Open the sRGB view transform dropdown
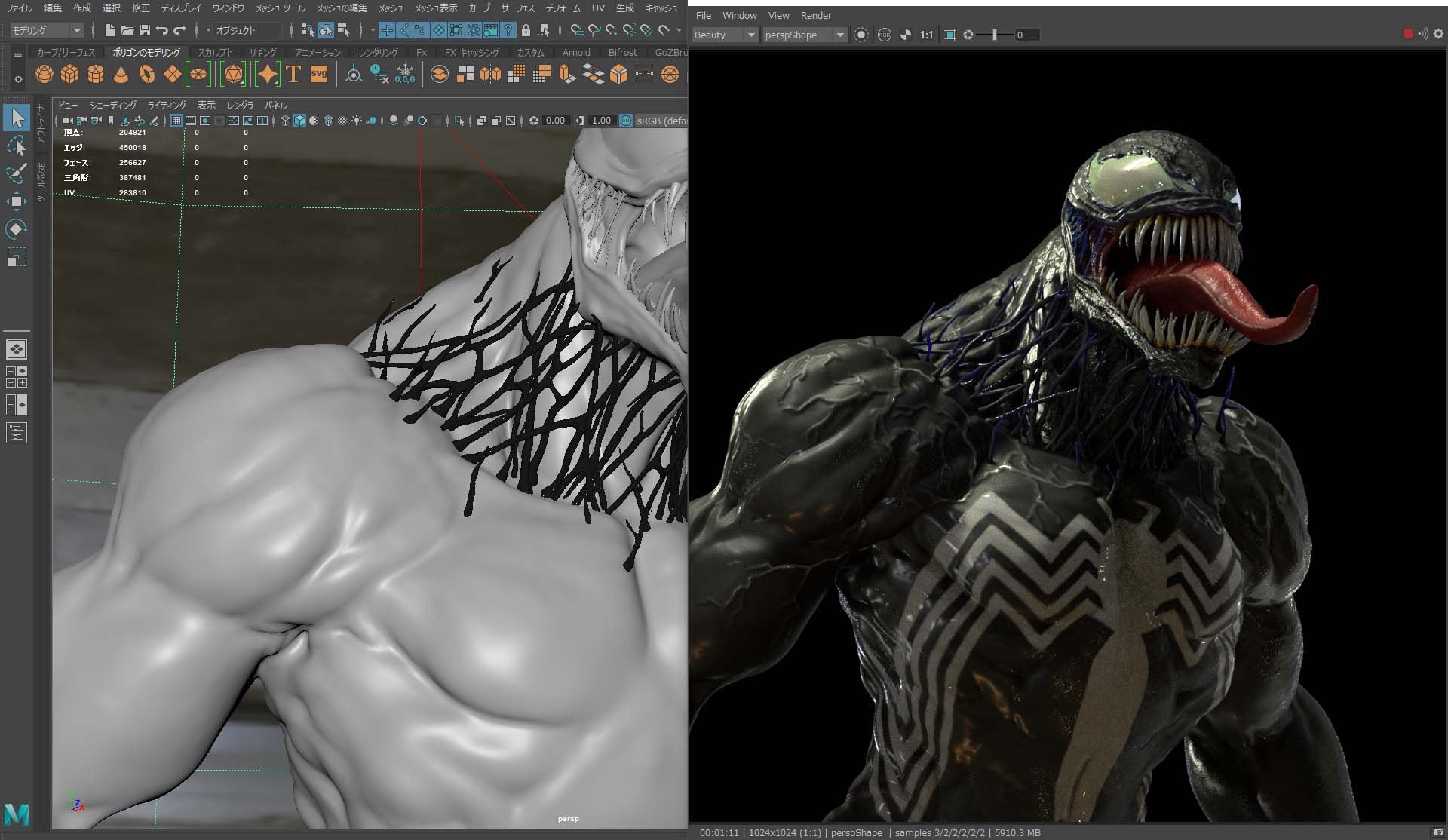Screen dimensions: 1448x840 661,121
